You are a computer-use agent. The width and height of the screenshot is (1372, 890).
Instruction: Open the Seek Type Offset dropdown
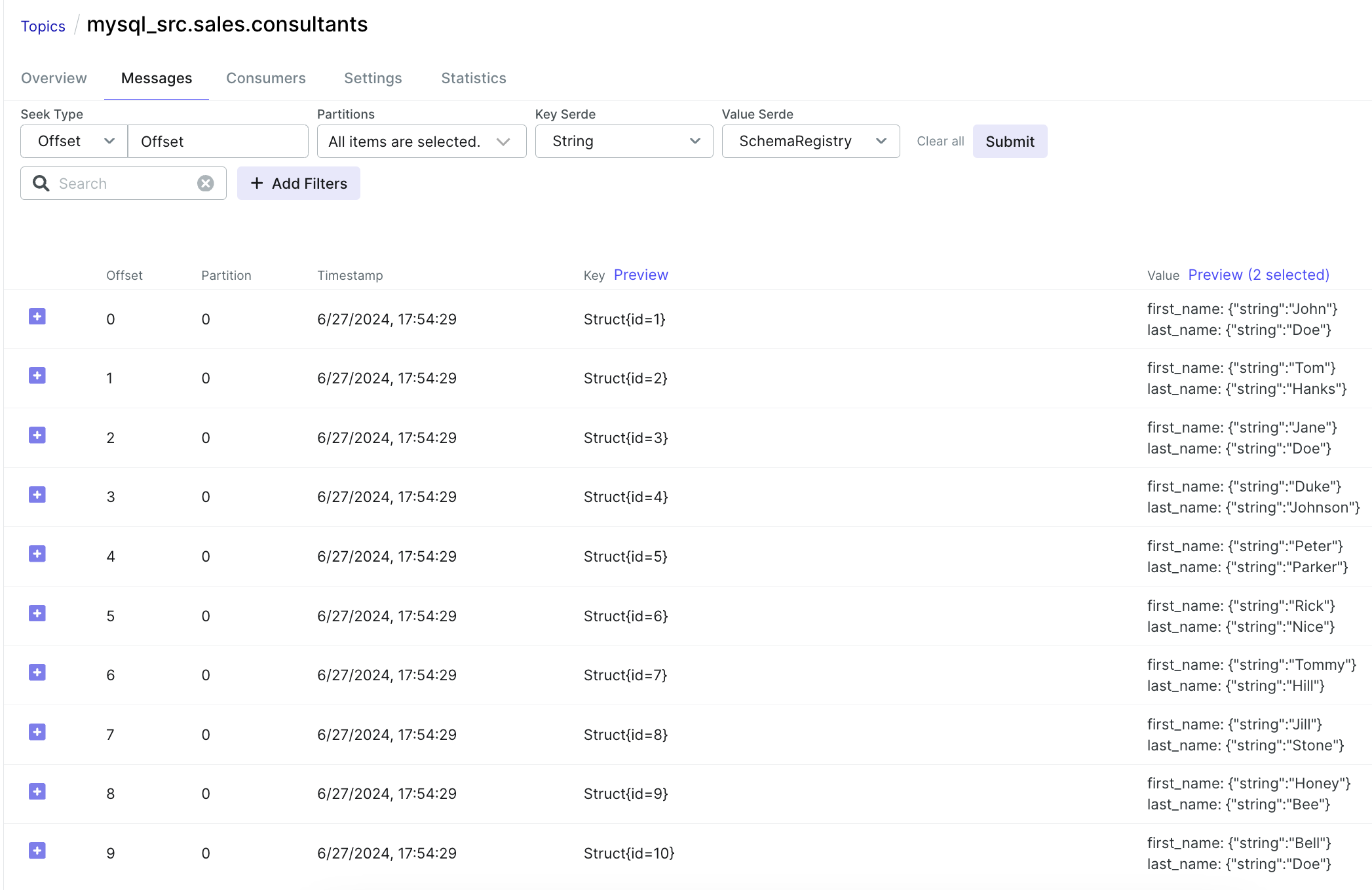pyautogui.click(x=75, y=142)
